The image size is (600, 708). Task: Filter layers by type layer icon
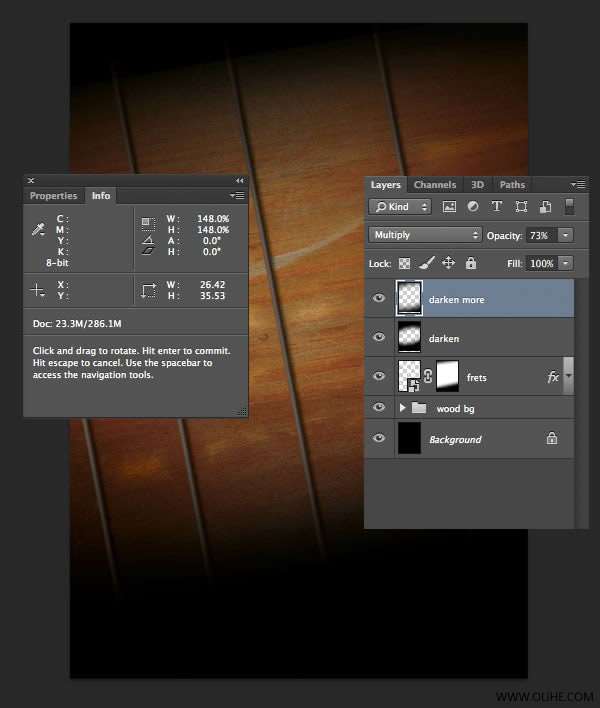497,207
